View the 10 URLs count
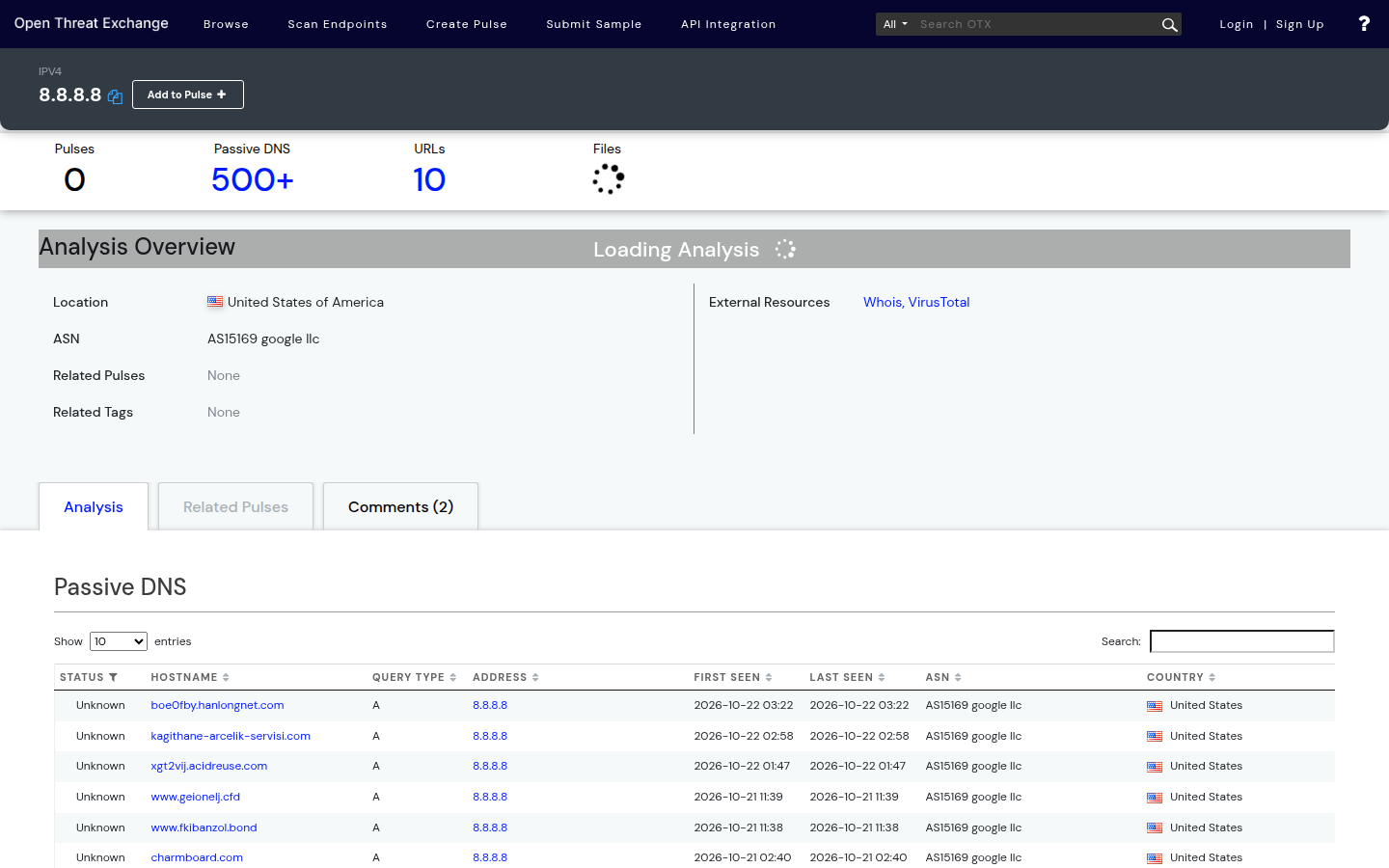The width and height of the screenshot is (1389, 868). click(x=429, y=179)
